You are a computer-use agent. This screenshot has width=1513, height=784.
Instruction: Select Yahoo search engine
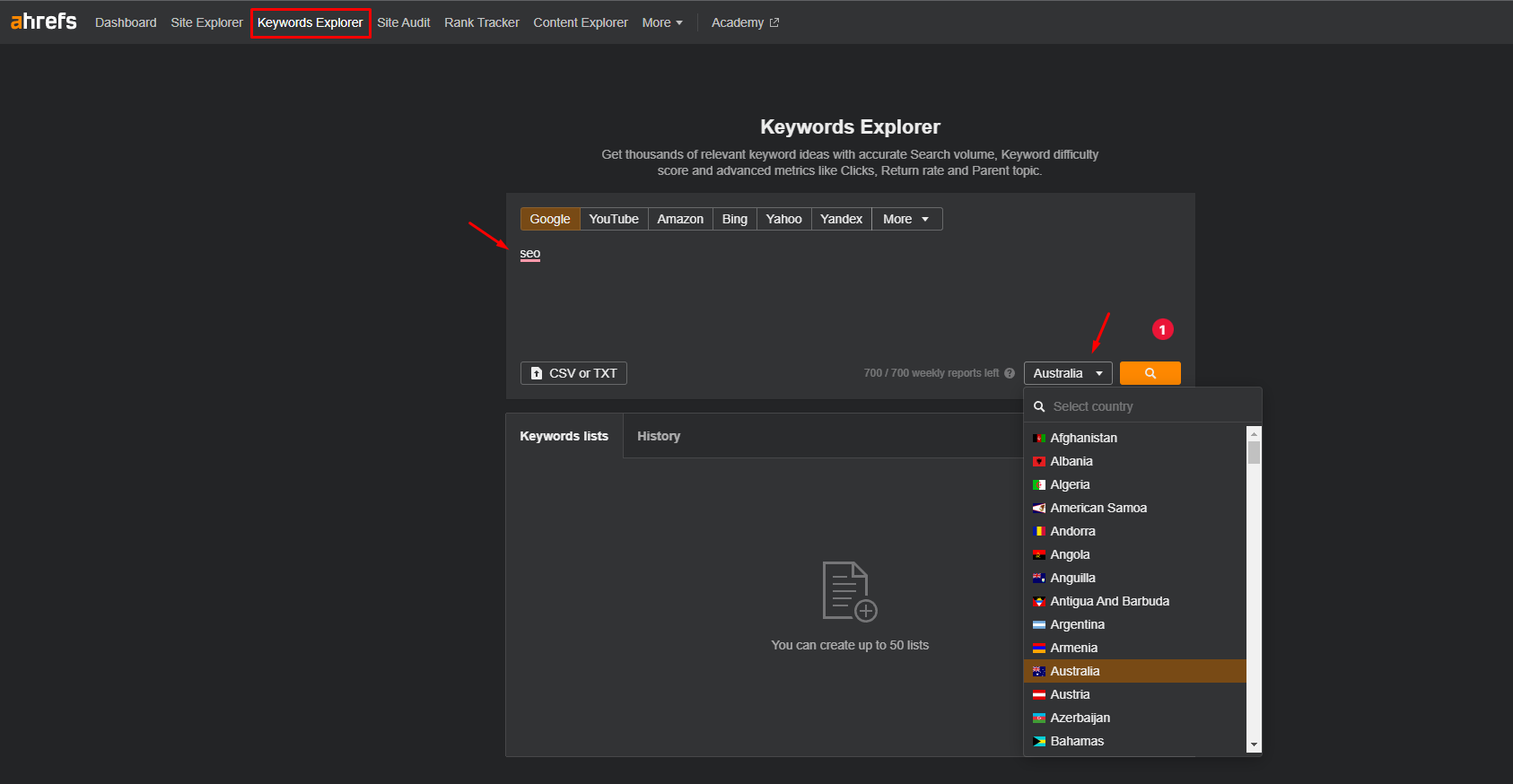click(x=784, y=219)
